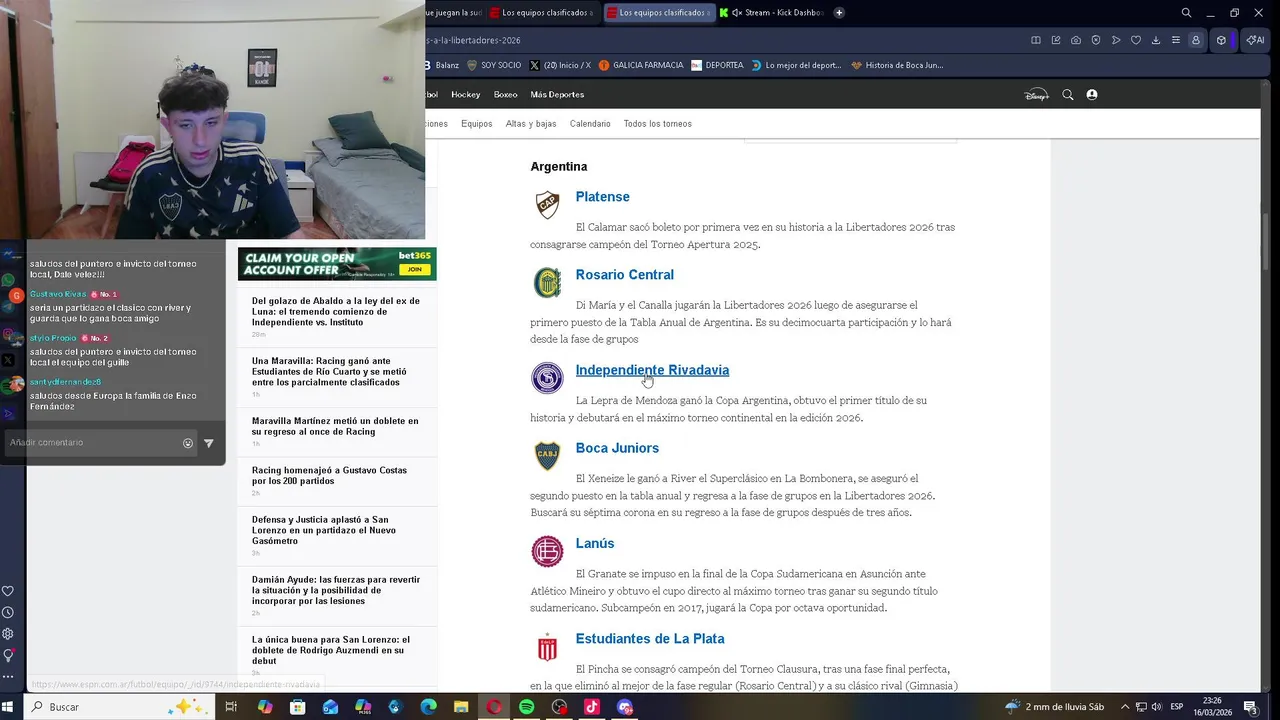Select the Hockey menu item
Viewport: 1280px width, 720px height.
click(466, 95)
